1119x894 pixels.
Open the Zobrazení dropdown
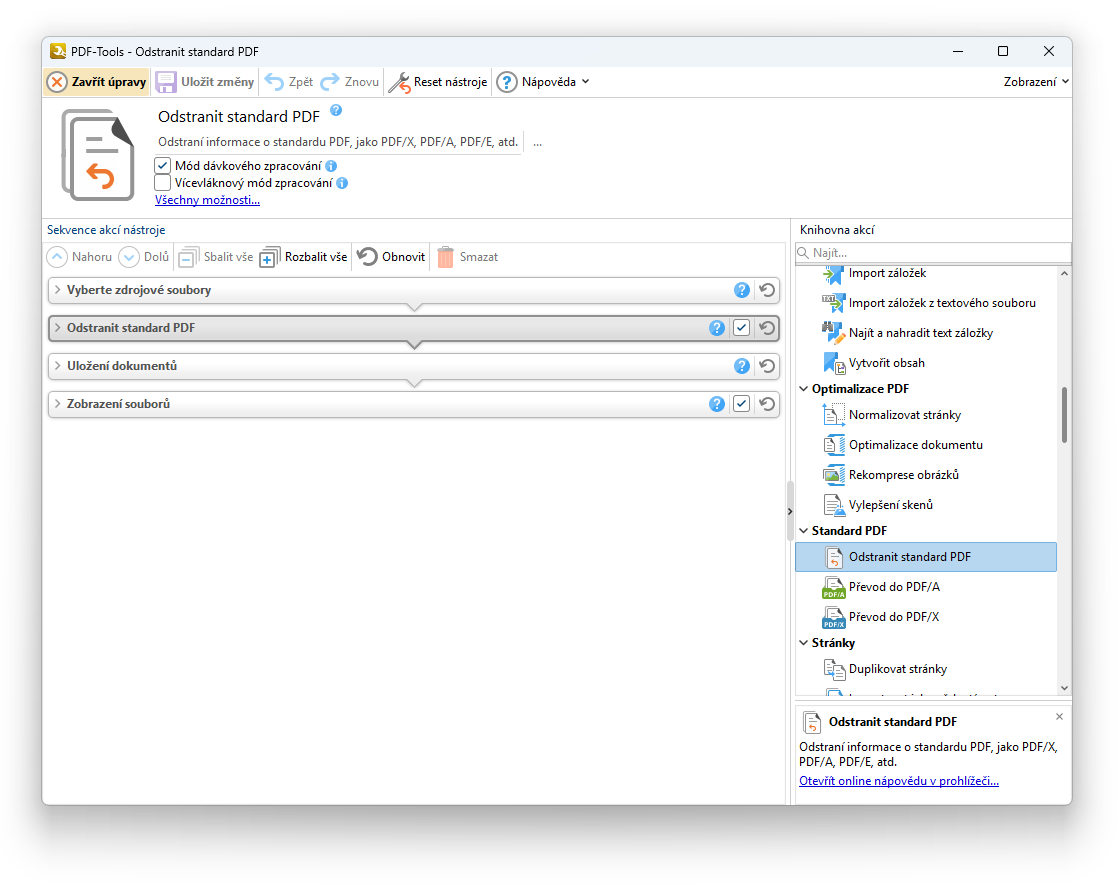(x=1036, y=82)
